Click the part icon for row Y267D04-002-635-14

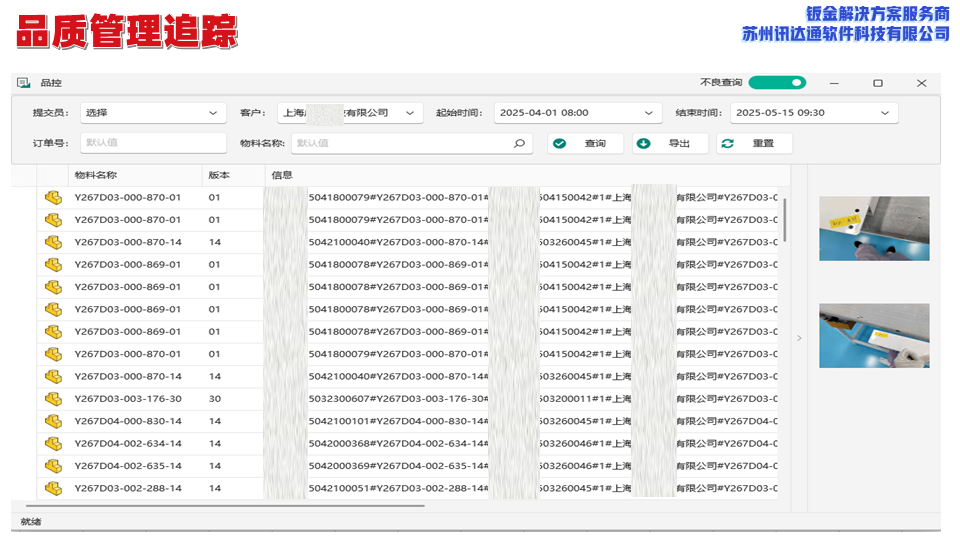53,466
